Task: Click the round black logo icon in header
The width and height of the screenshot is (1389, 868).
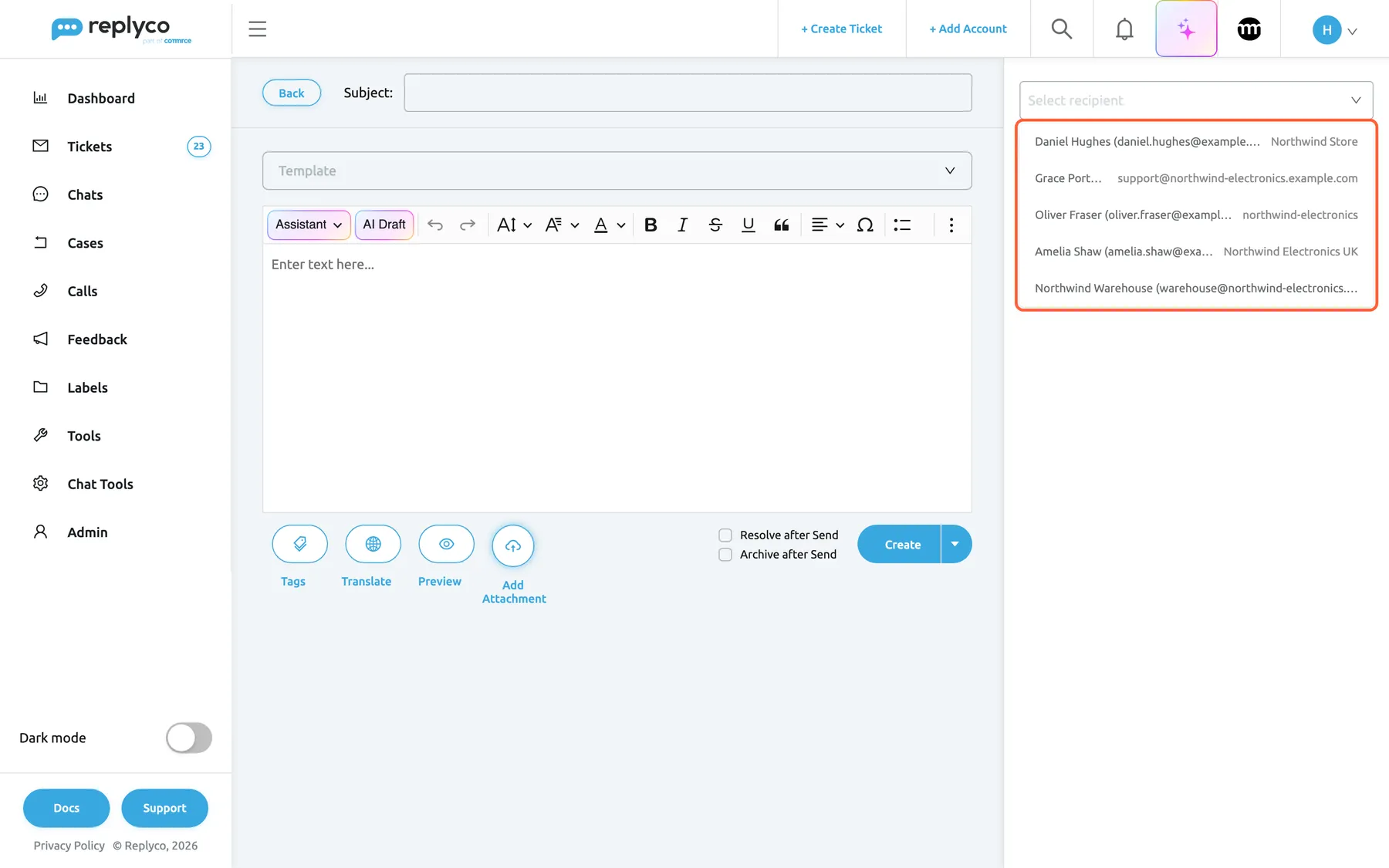Action: pyautogui.click(x=1249, y=29)
